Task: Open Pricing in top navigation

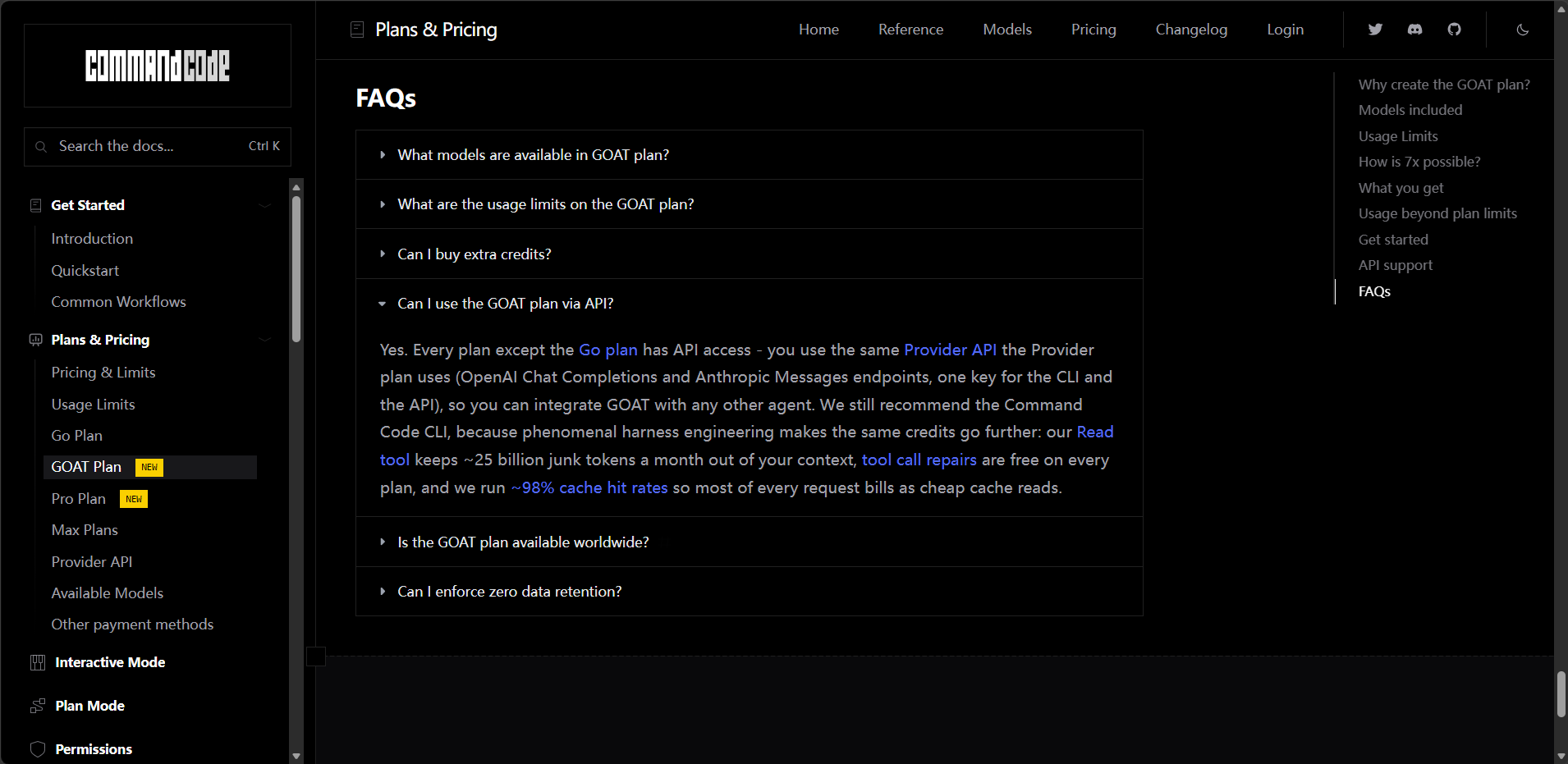Action: click(1093, 30)
